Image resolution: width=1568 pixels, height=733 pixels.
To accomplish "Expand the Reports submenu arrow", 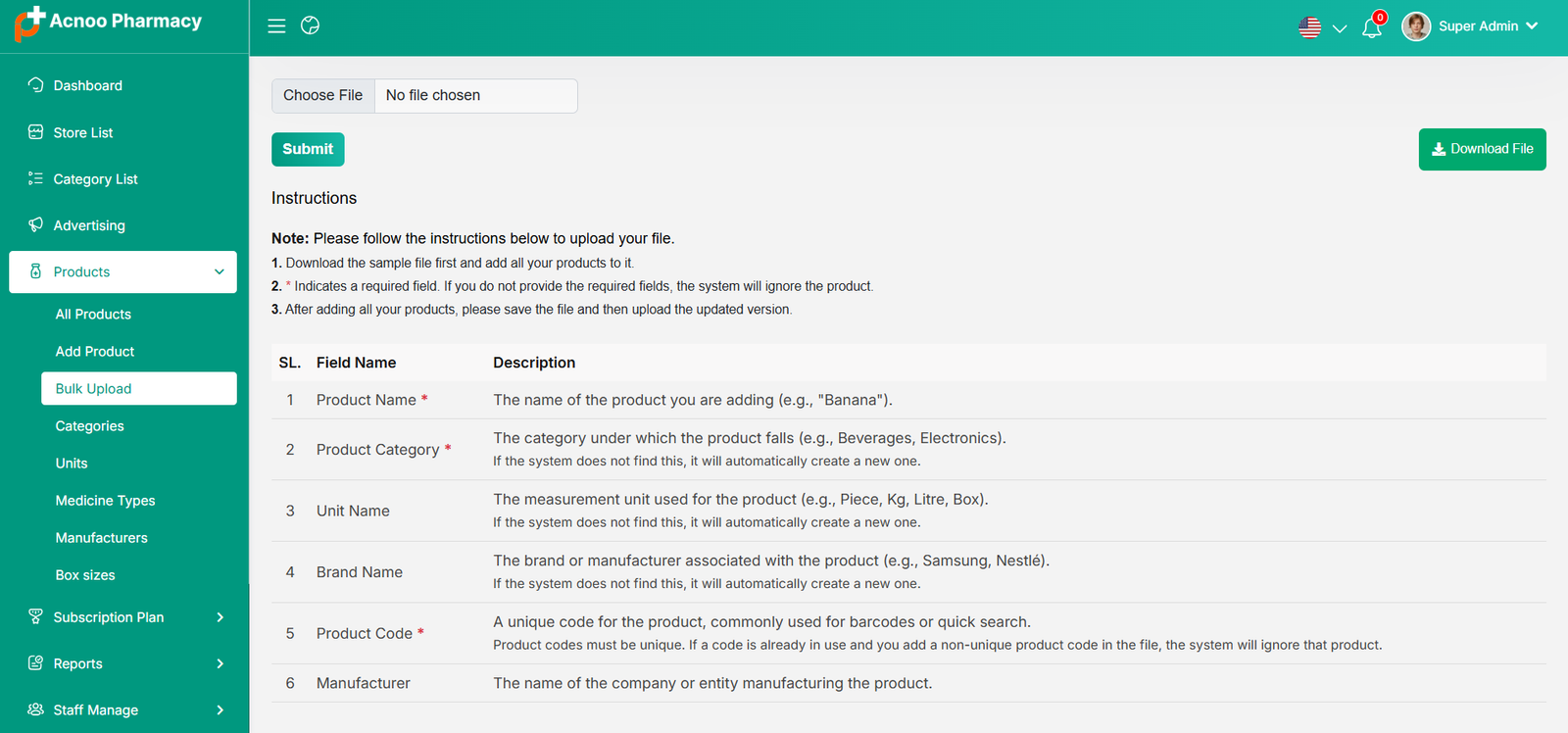I will pos(220,663).
